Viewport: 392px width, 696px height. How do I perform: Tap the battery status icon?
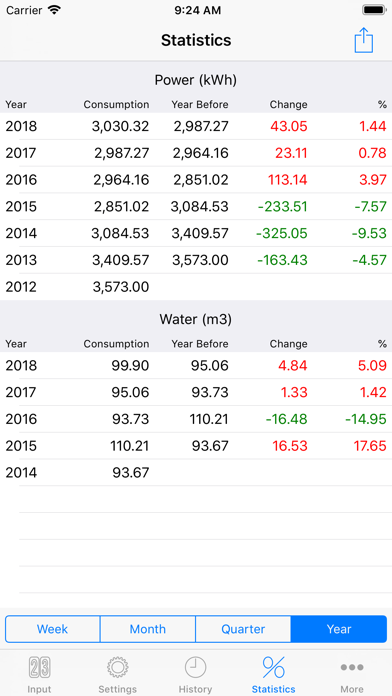pos(374,10)
